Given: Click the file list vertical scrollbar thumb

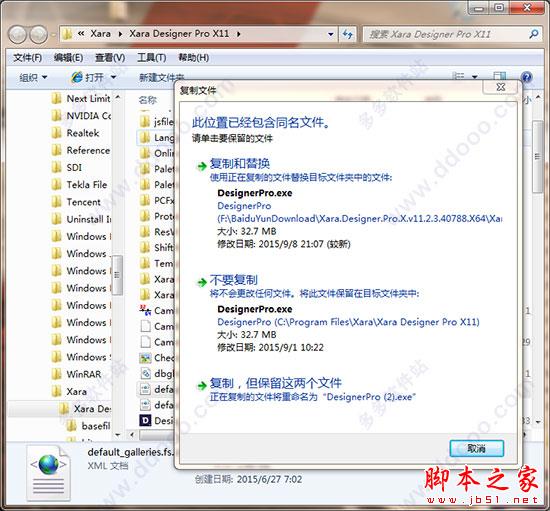Looking at the screenshot, I should (x=537, y=156).
